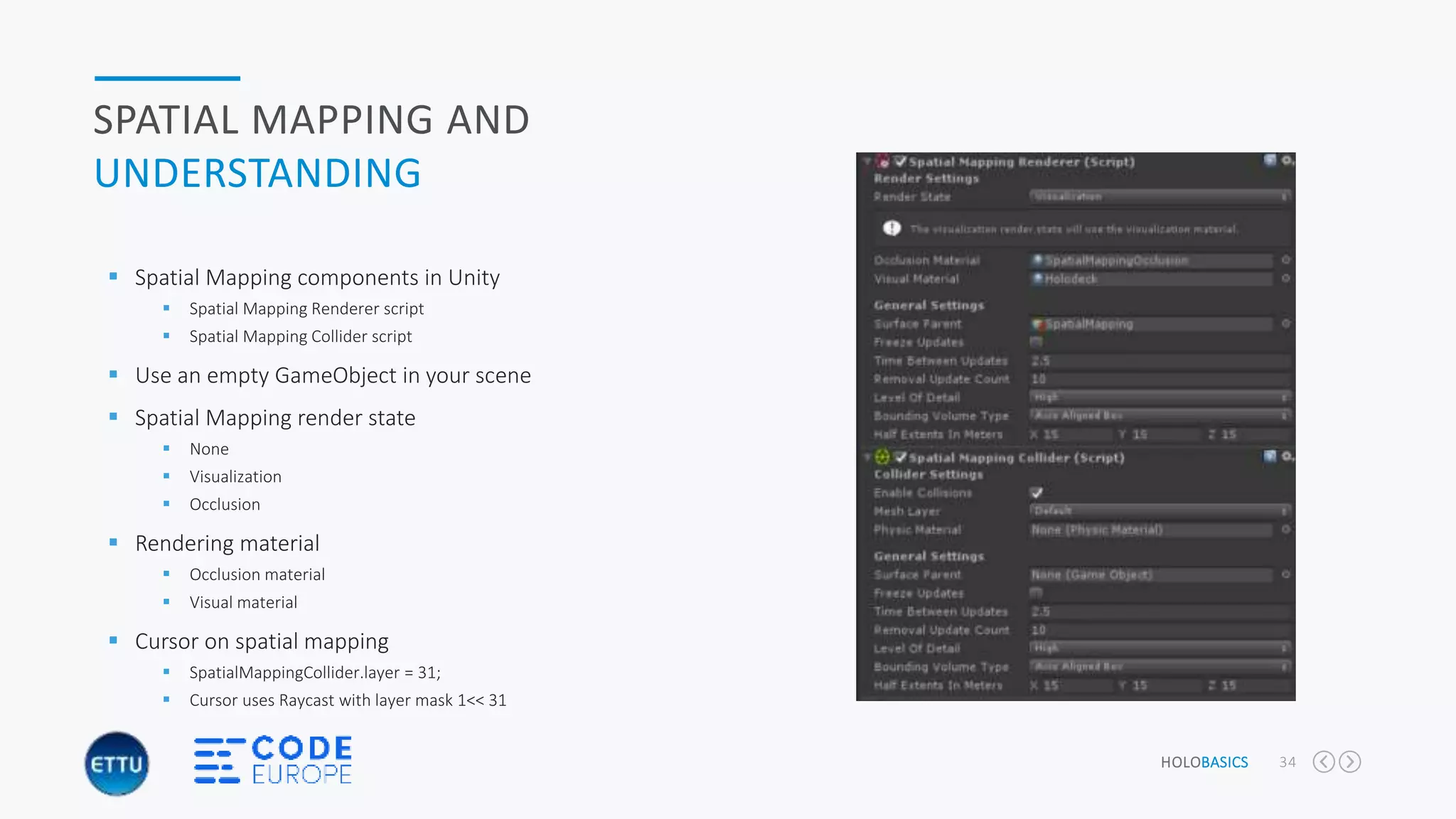Toggle Freeze Updates in Collider settings
Screen dimensions: 1456x819
click(x=1036, y=593)
